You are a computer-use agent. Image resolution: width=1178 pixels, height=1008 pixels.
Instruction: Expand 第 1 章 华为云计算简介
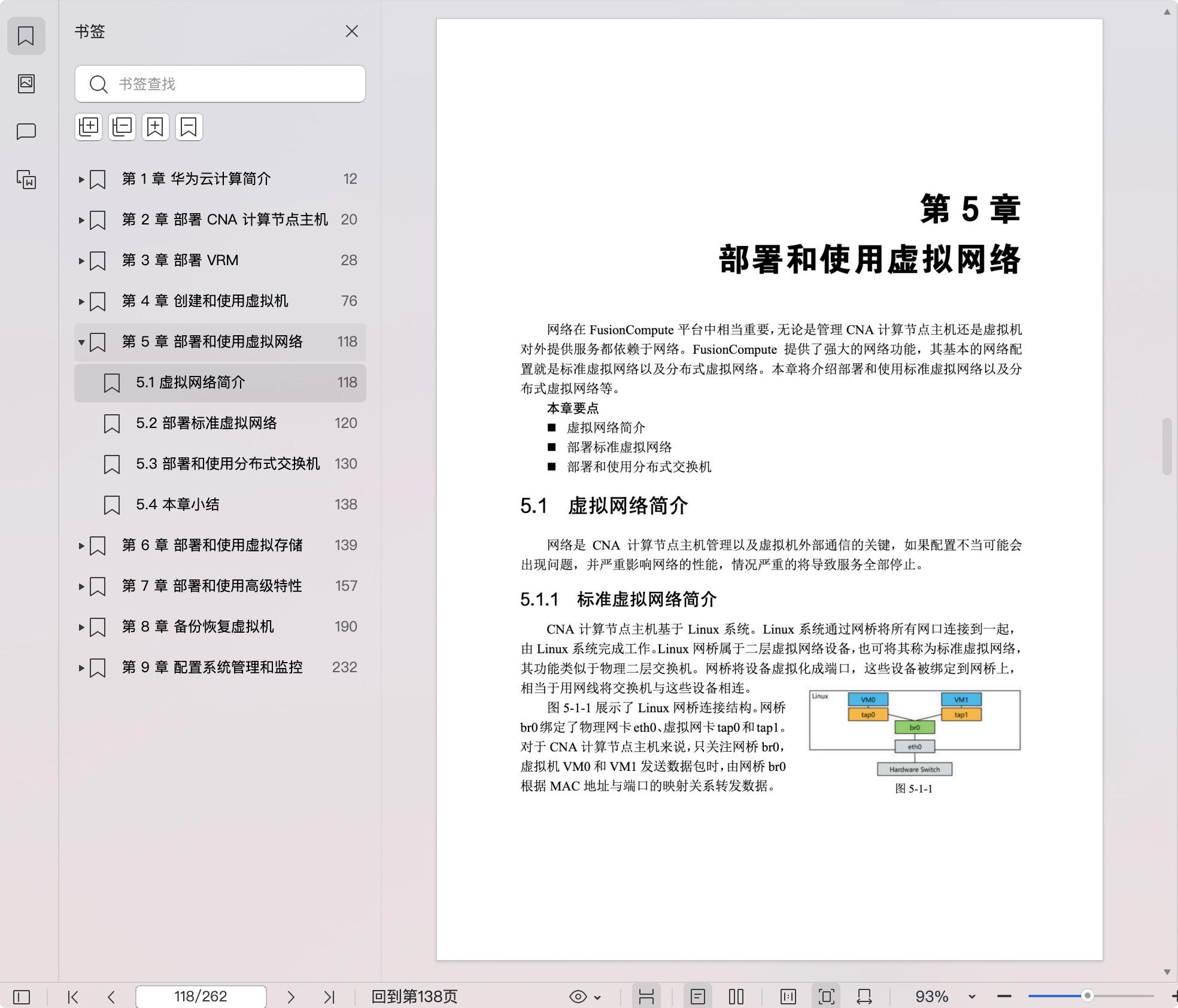pyautogui.click(x=81, y=179)
